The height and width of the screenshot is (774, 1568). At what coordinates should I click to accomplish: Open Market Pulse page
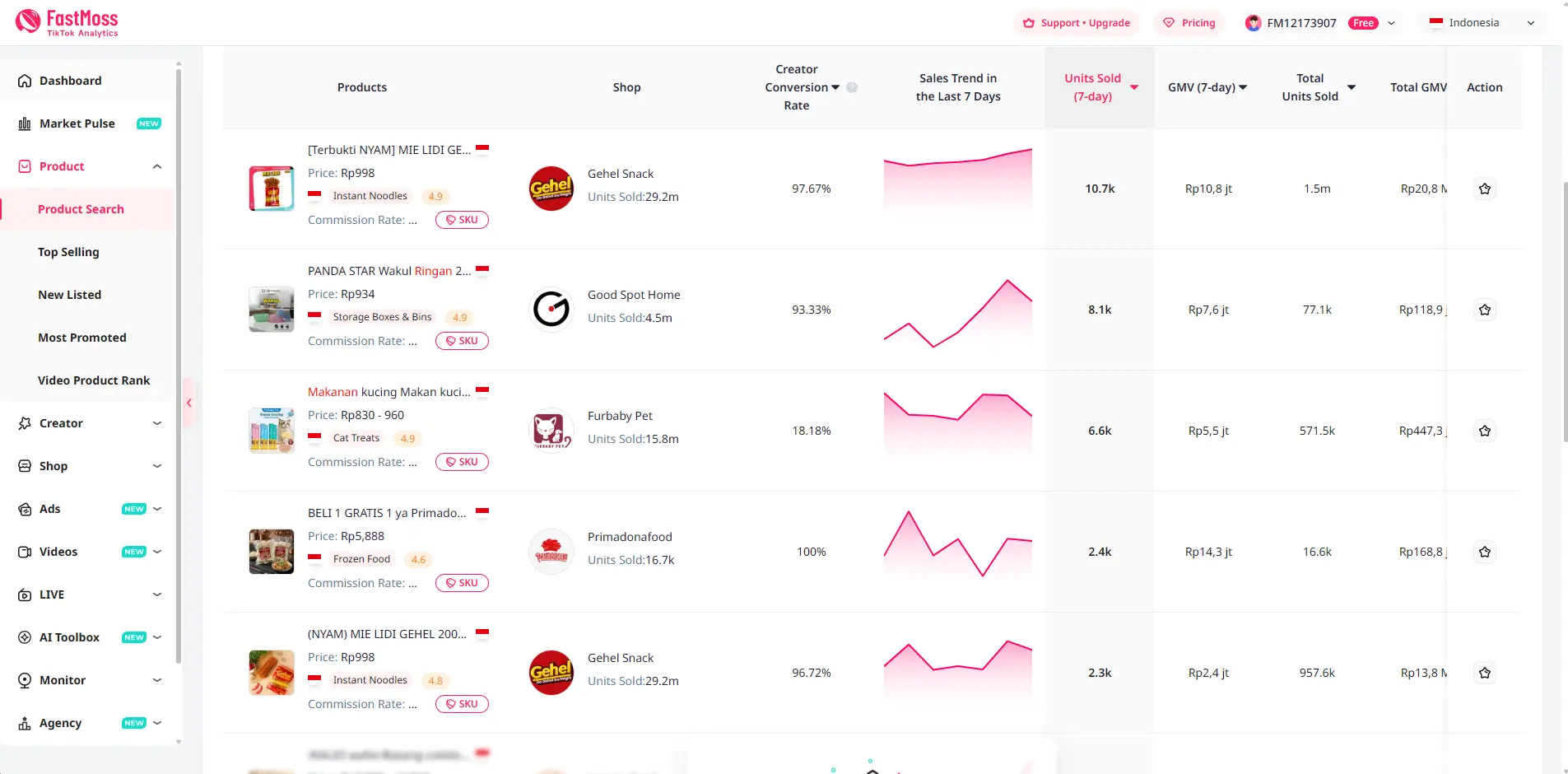click(77, 124)
